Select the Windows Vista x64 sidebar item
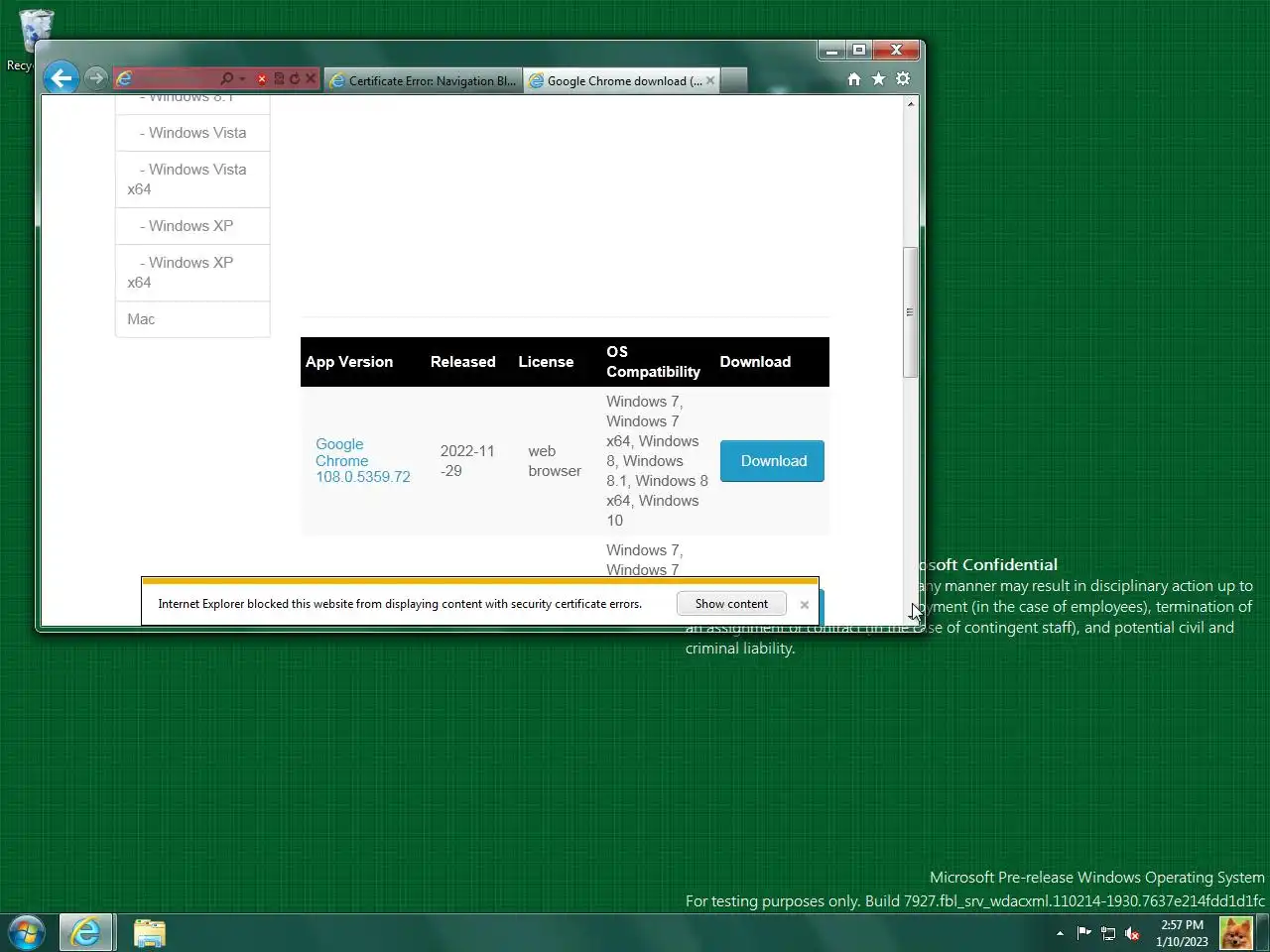The height and width of the screenshot is (952, 1270). tap(192, 179)
